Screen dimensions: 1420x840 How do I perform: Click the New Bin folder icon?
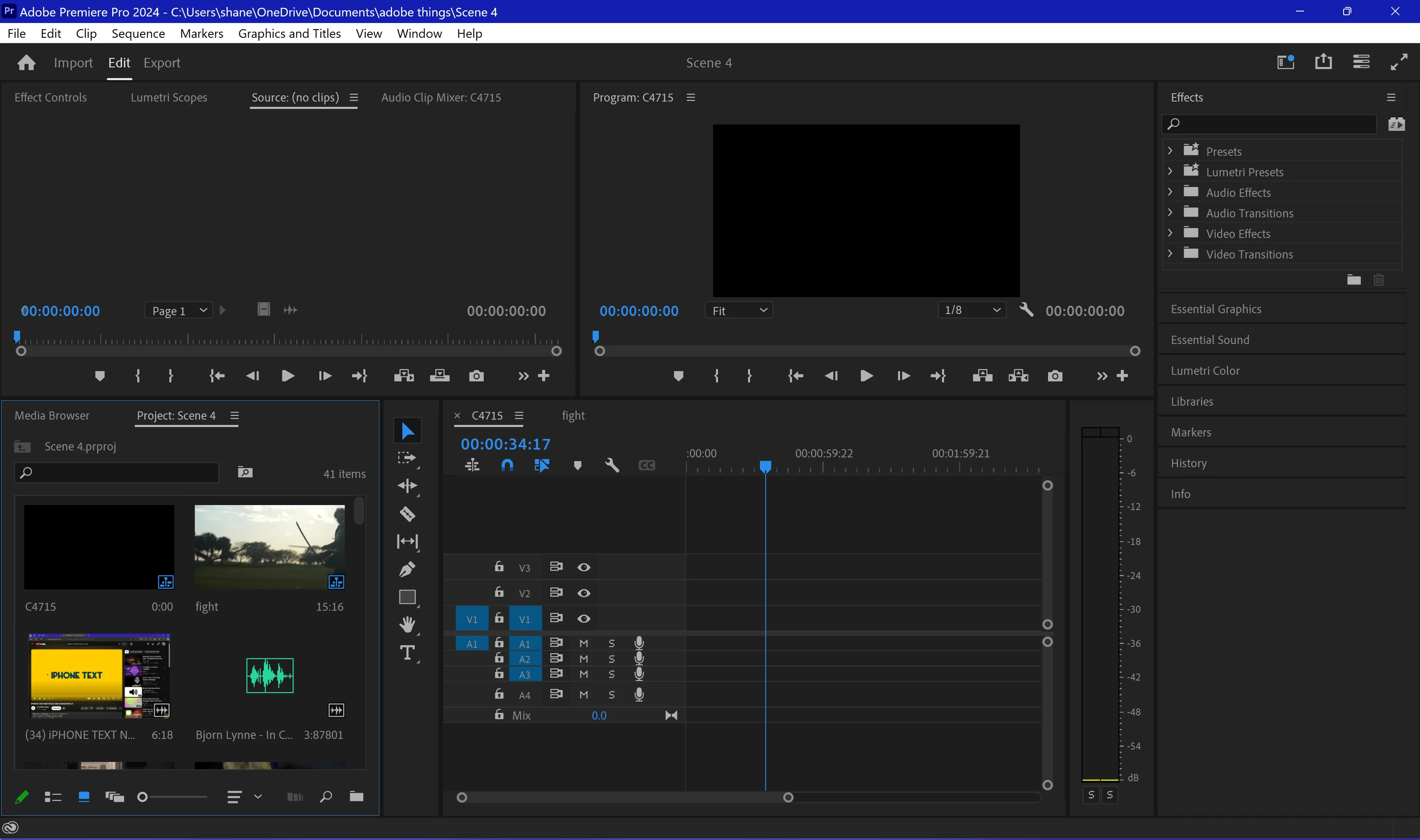coord(356,796)
